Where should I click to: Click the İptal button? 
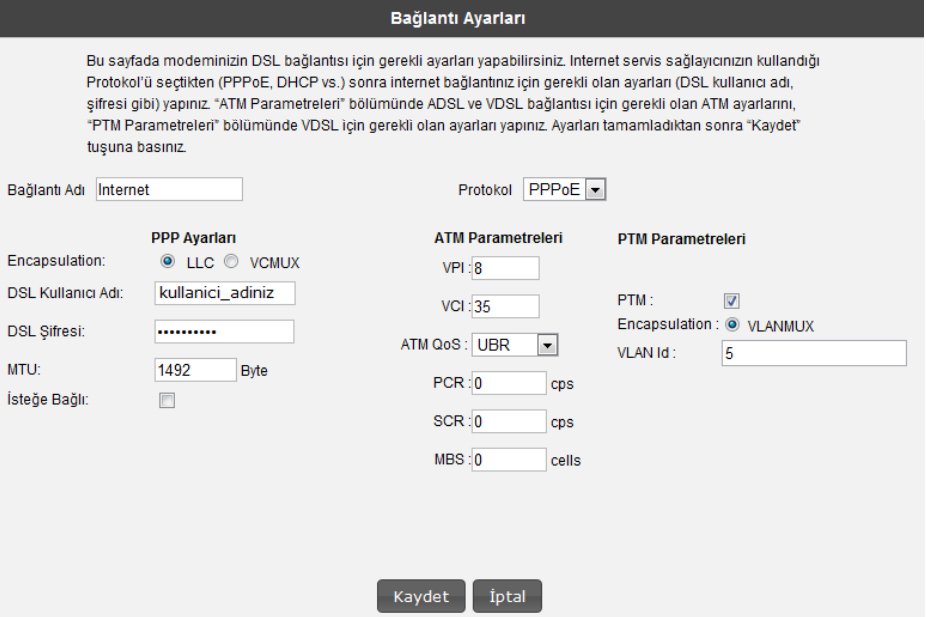pyautogui.click(x=507, y=594)
